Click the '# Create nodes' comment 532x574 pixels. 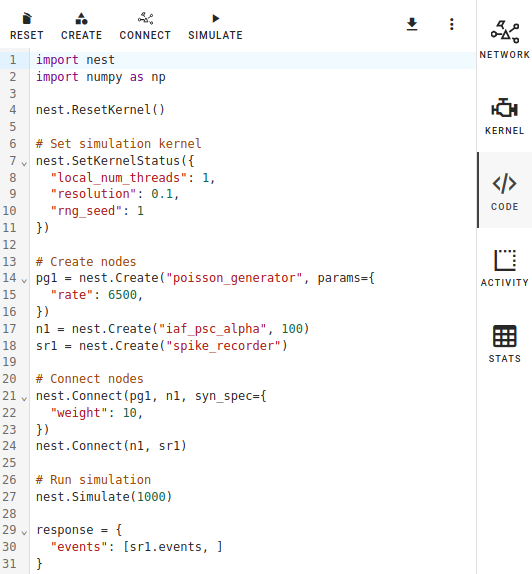(x=86, y=262)
